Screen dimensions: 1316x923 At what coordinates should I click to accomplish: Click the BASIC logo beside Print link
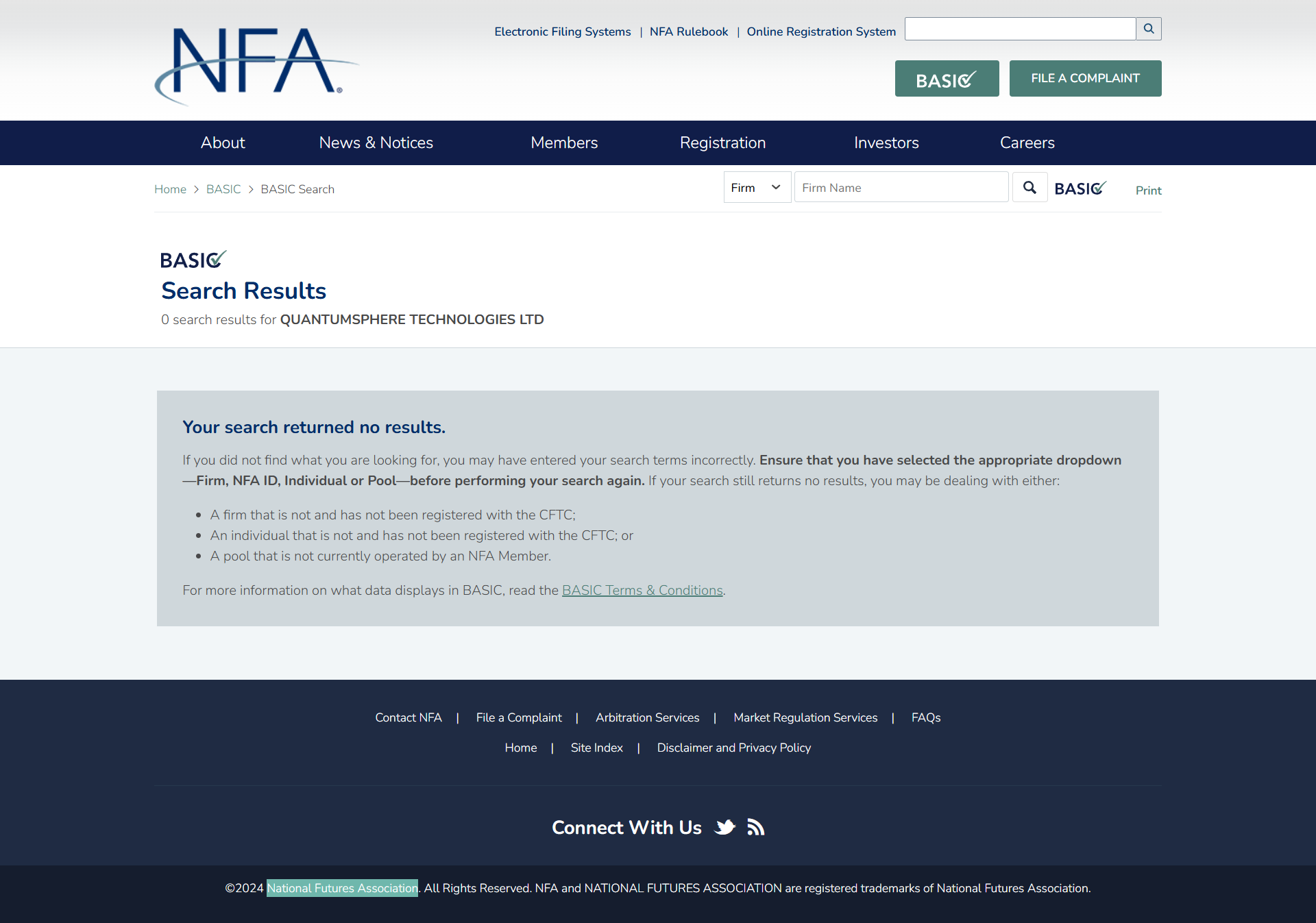pos(1080,188)
